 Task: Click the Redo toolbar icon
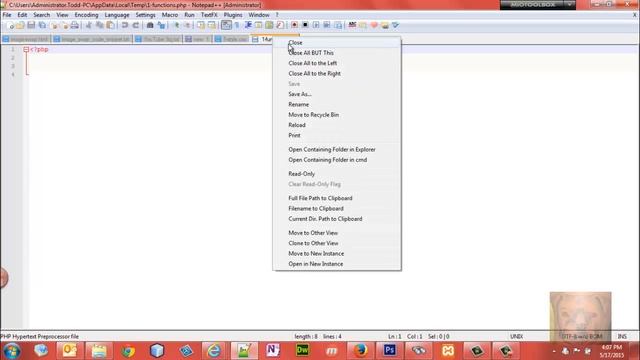point(136,25)
